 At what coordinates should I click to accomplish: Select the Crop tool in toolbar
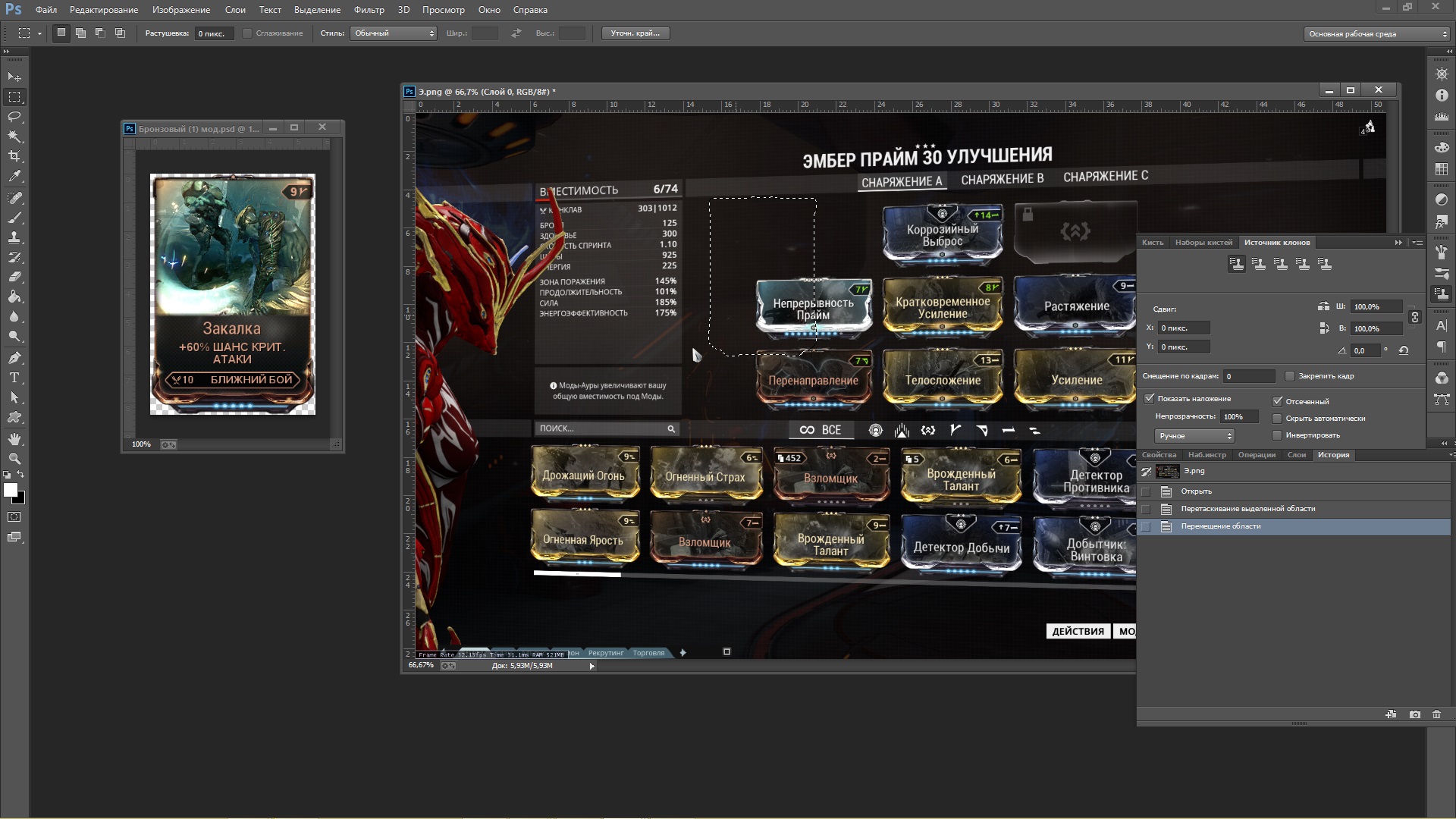14,156
